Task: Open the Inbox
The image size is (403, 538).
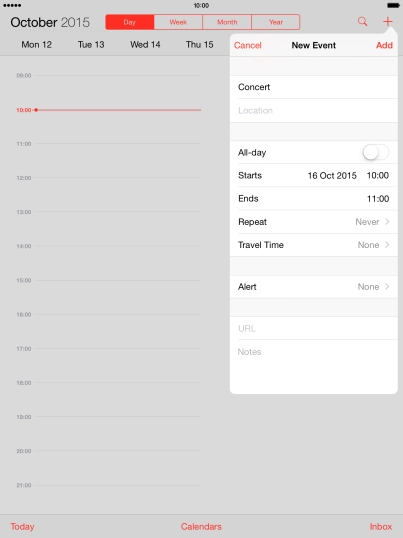Action: (381, 527)
